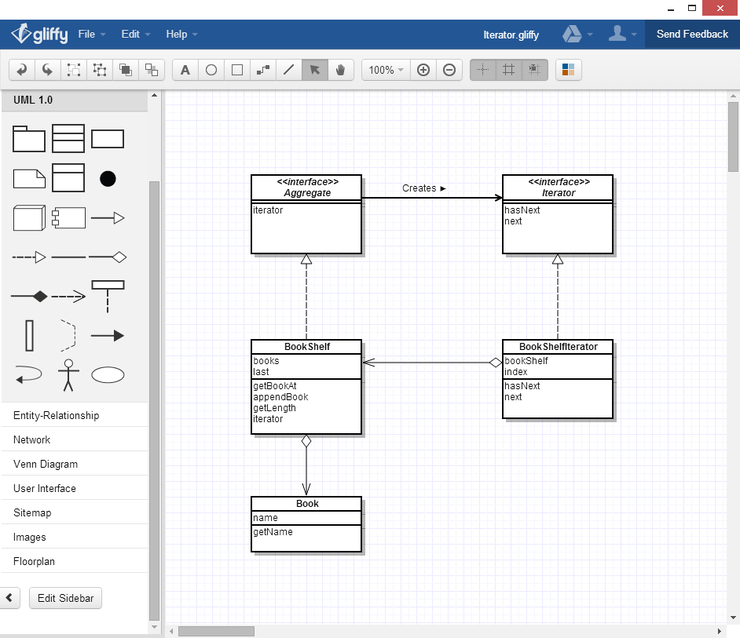Image resolution: width=740 pixels, height=638 pixels.
Task: Pick the filled diamond composition line
Action: pos(29,296)
